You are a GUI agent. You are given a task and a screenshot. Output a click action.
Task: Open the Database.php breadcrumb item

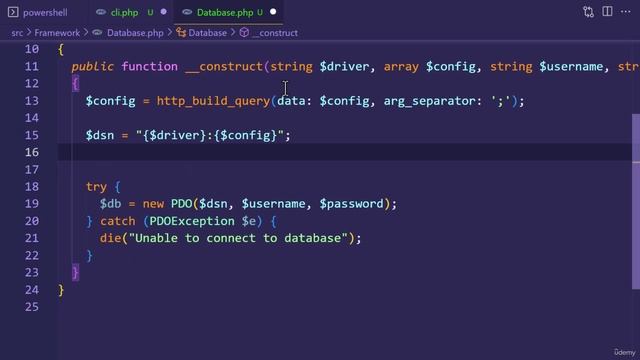[x=135, y=33]
